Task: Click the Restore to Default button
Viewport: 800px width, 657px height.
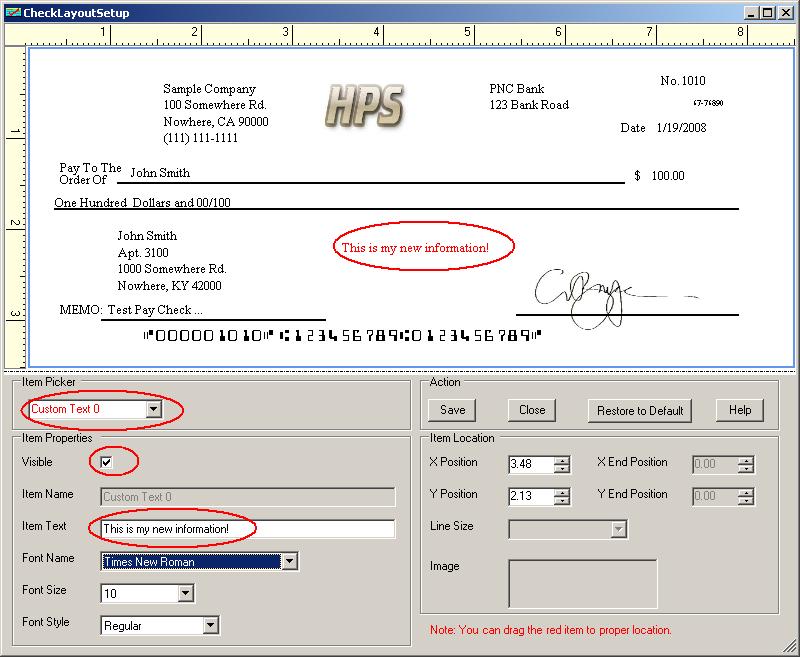Action: coord(640,410)
